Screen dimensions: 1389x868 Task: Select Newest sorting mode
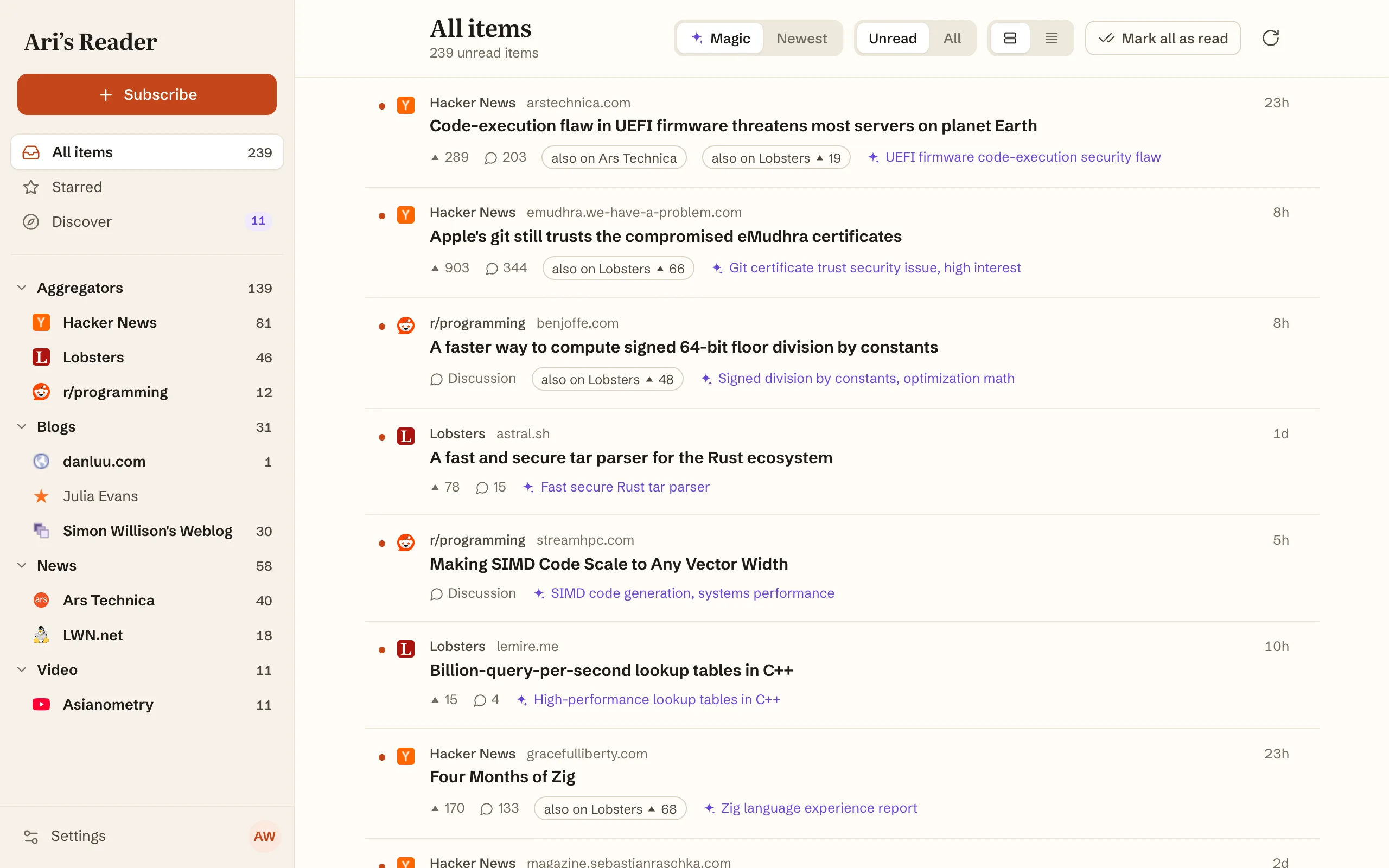801,39
